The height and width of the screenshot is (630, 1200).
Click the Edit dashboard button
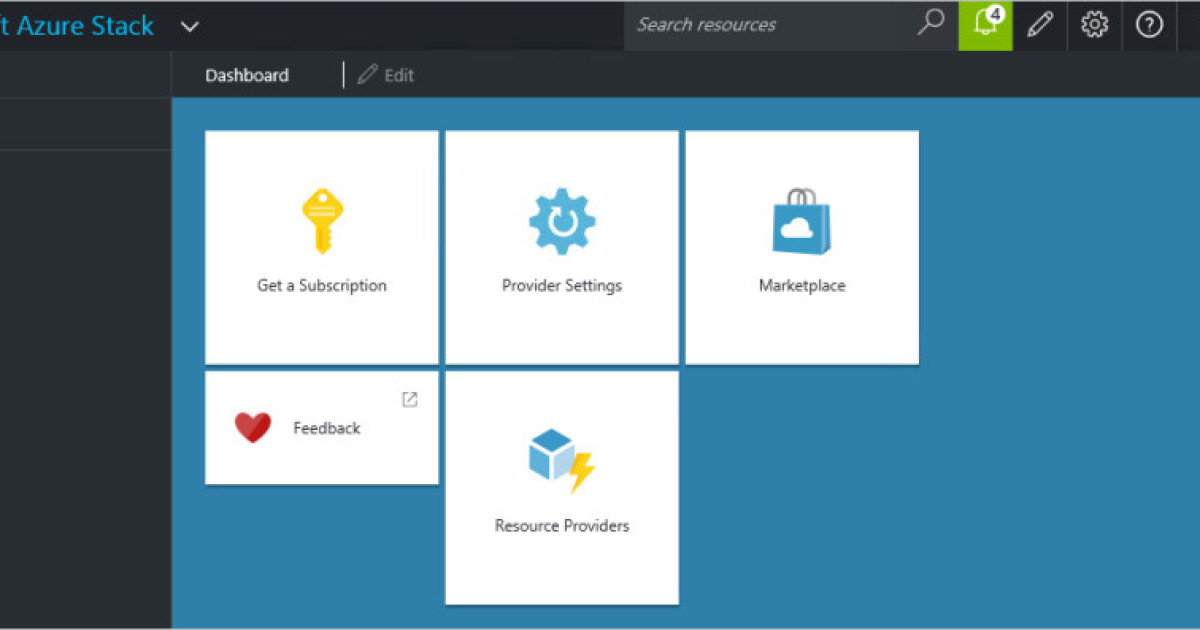pos(386,75)
